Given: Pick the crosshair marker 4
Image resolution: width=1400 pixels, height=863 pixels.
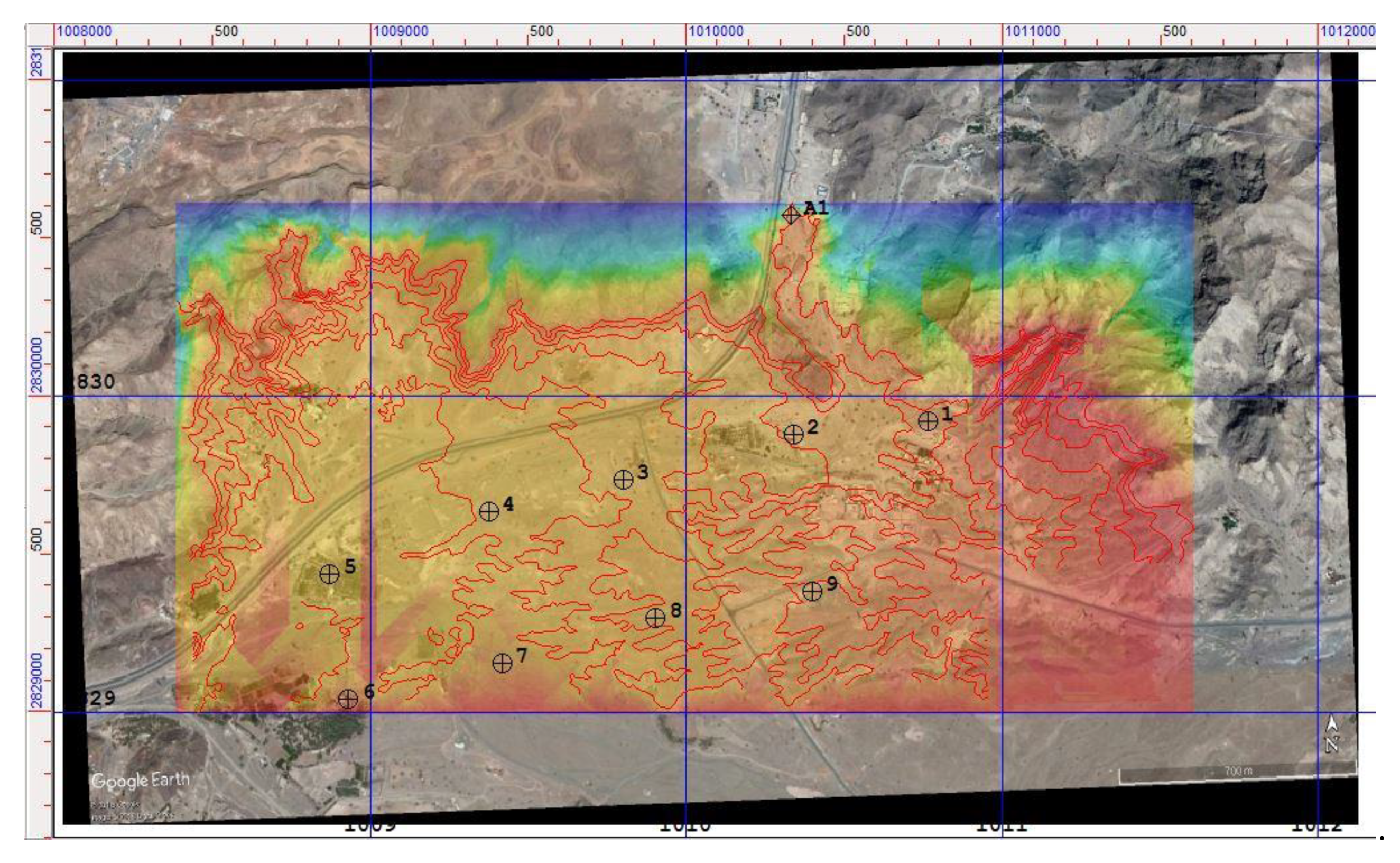Looking at the screenshot, I should click(x=489, y=511).
